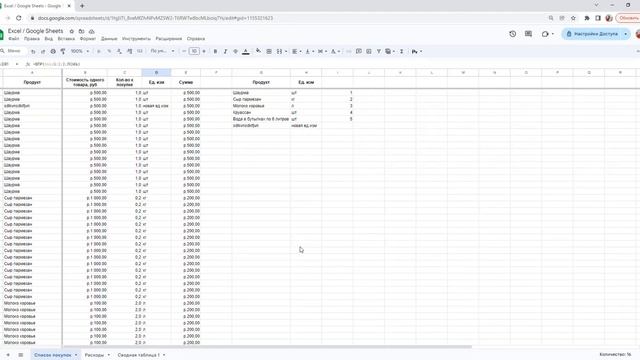Open the Данные menu
The image size is (640, 360).
pyautogui.click(x=109, y=39)
